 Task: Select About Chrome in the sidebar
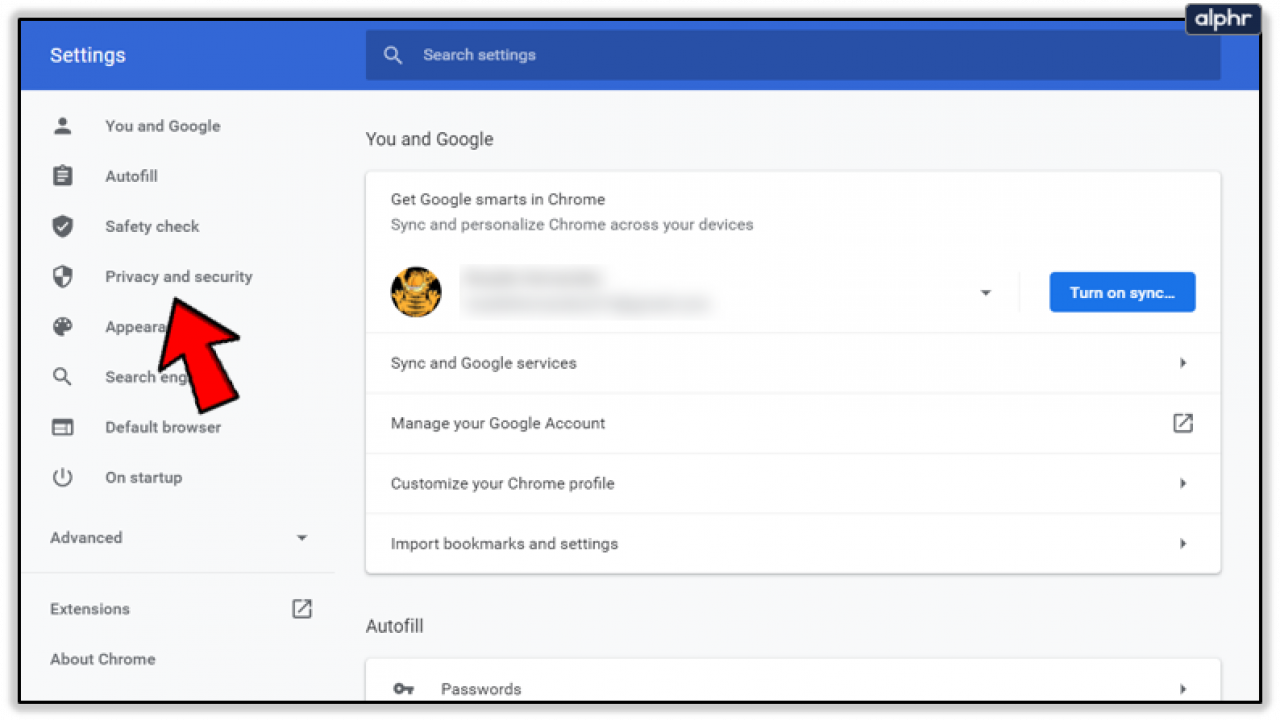[102, 659]
